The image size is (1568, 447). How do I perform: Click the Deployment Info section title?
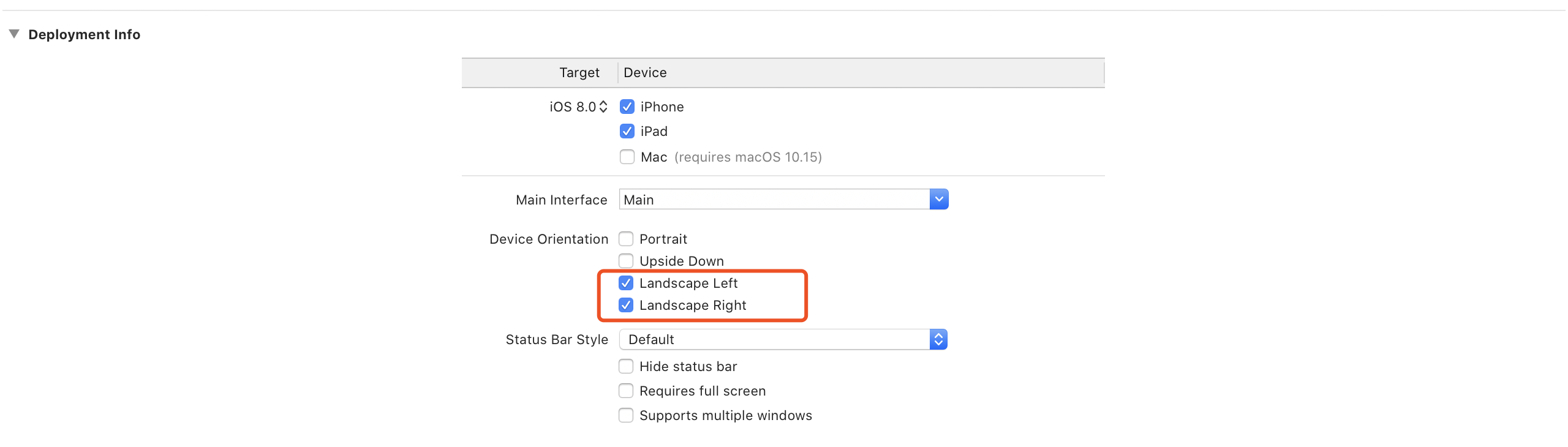[x=84, y=34]
